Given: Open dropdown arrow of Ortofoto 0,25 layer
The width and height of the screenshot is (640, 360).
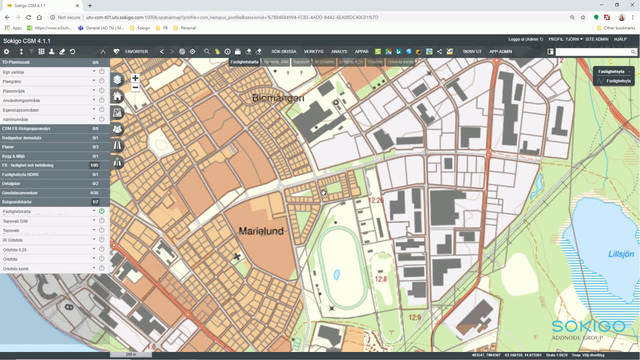Looking at the screenshot, I should tap(94, 249).
